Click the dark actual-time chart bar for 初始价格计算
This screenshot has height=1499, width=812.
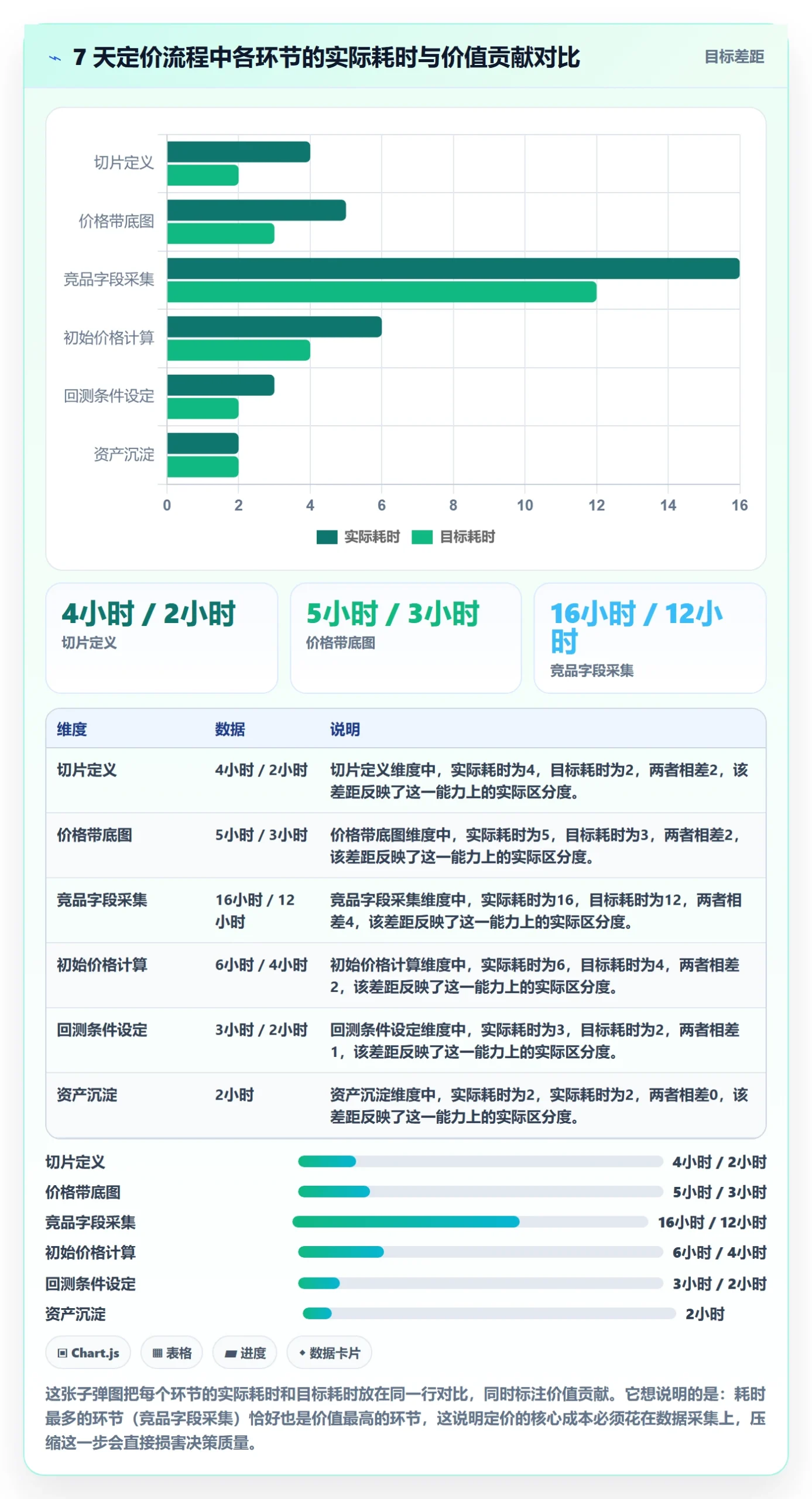[x=275, y=327]
